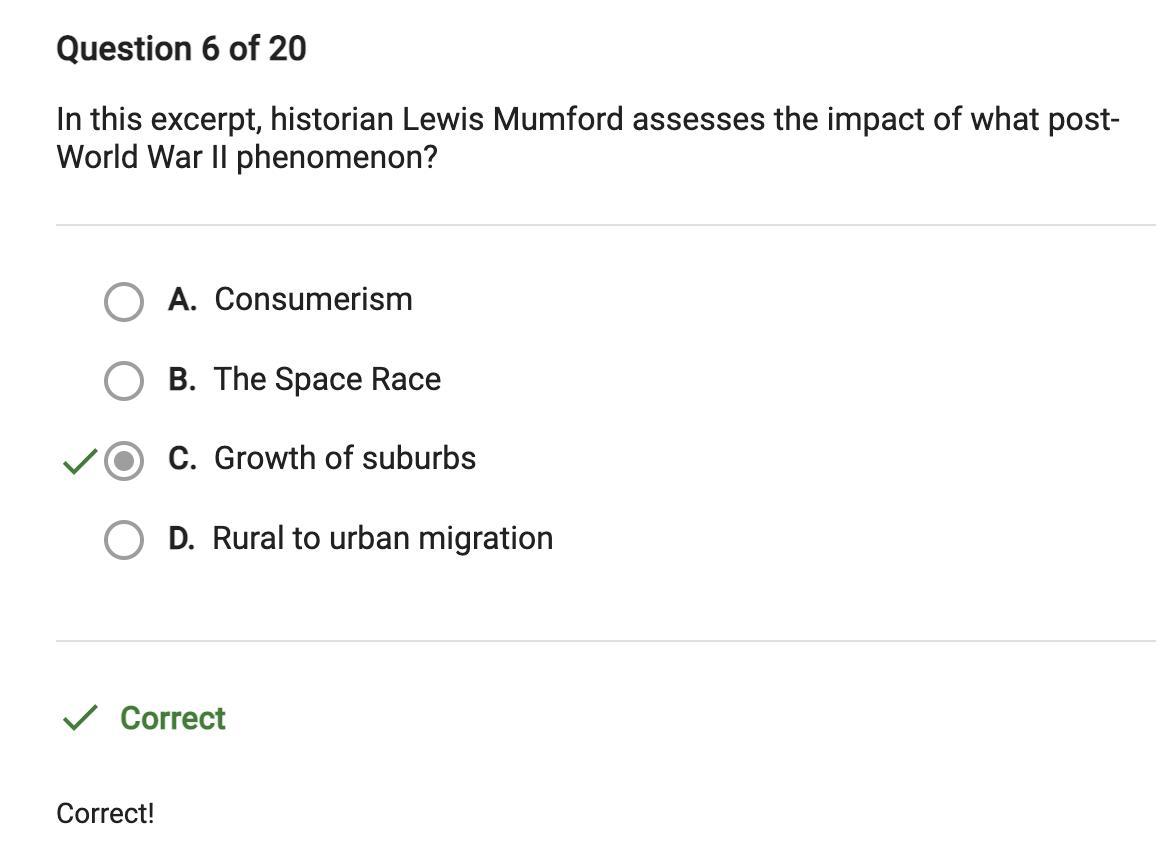This screenshot has height=856, width=1164.
Task: Click the bold letter C. label
Action: point(182,458)
